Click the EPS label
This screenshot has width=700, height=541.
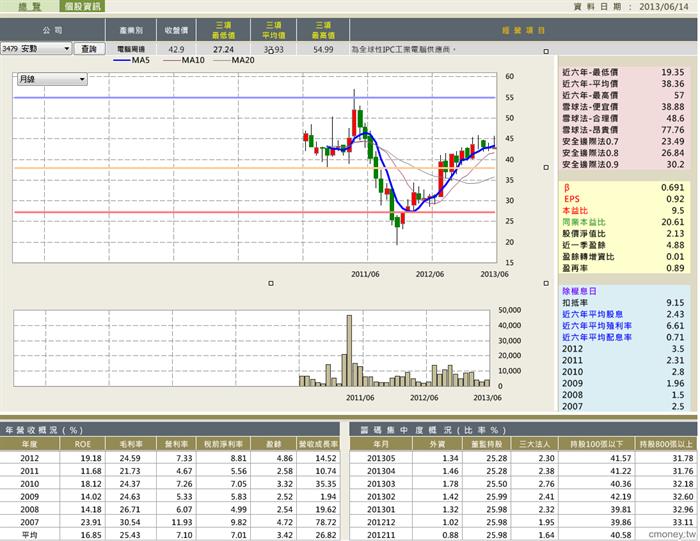pyautogui.click(x=571, y=199)
